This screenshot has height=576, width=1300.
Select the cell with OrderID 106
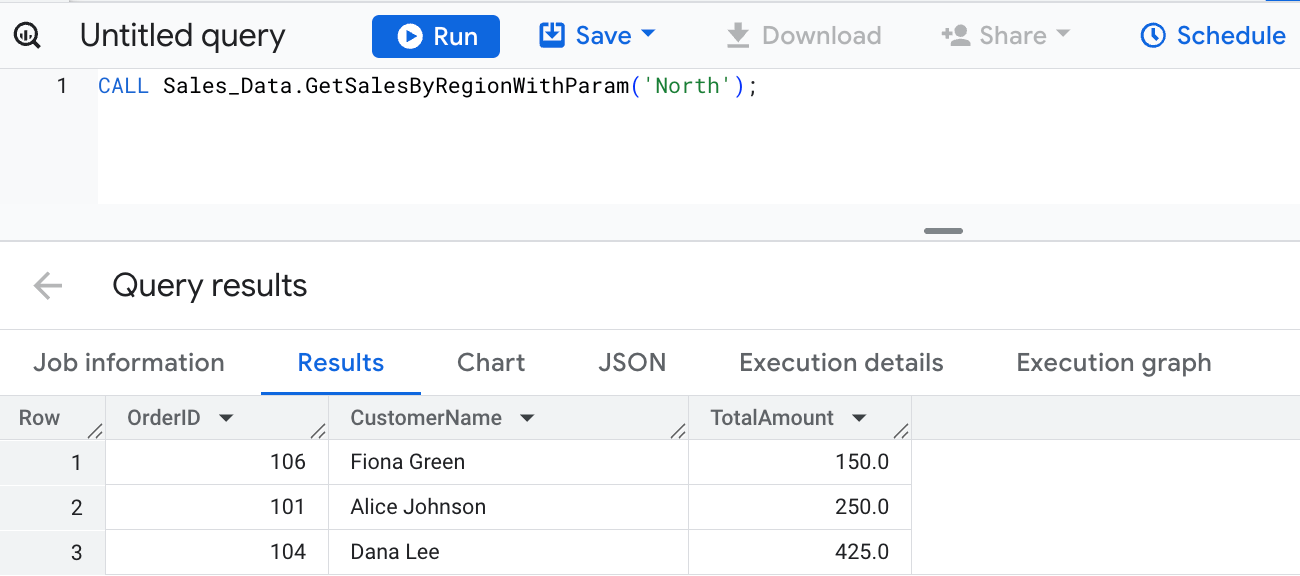217,462
